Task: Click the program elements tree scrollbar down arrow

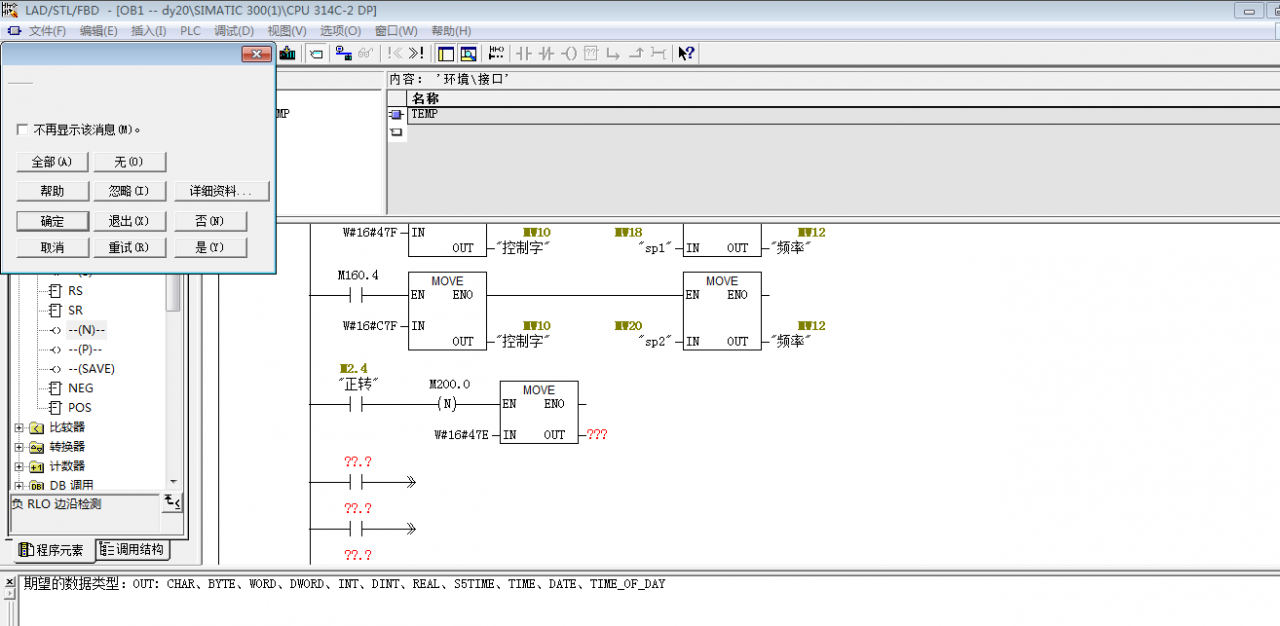Action: [x=174, y=482]
